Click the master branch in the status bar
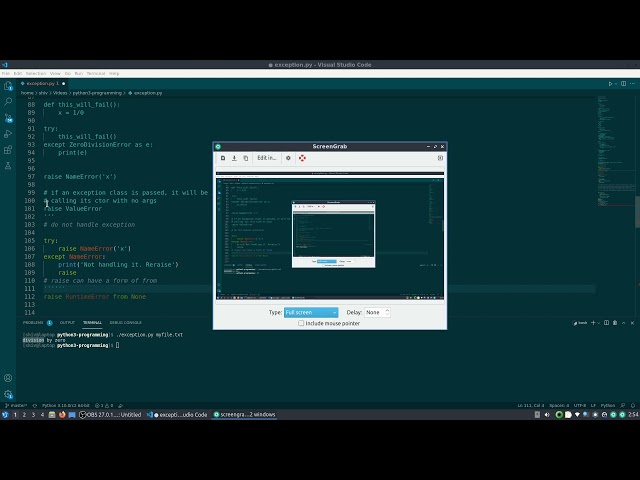The image size is (640, 480). pyautogui.click(x=16, y=406)
